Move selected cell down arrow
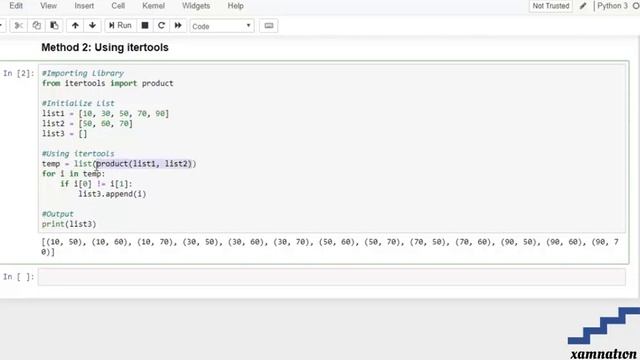Image resolution: width=640 pixels, height=360 pixels. coord(92,26)
